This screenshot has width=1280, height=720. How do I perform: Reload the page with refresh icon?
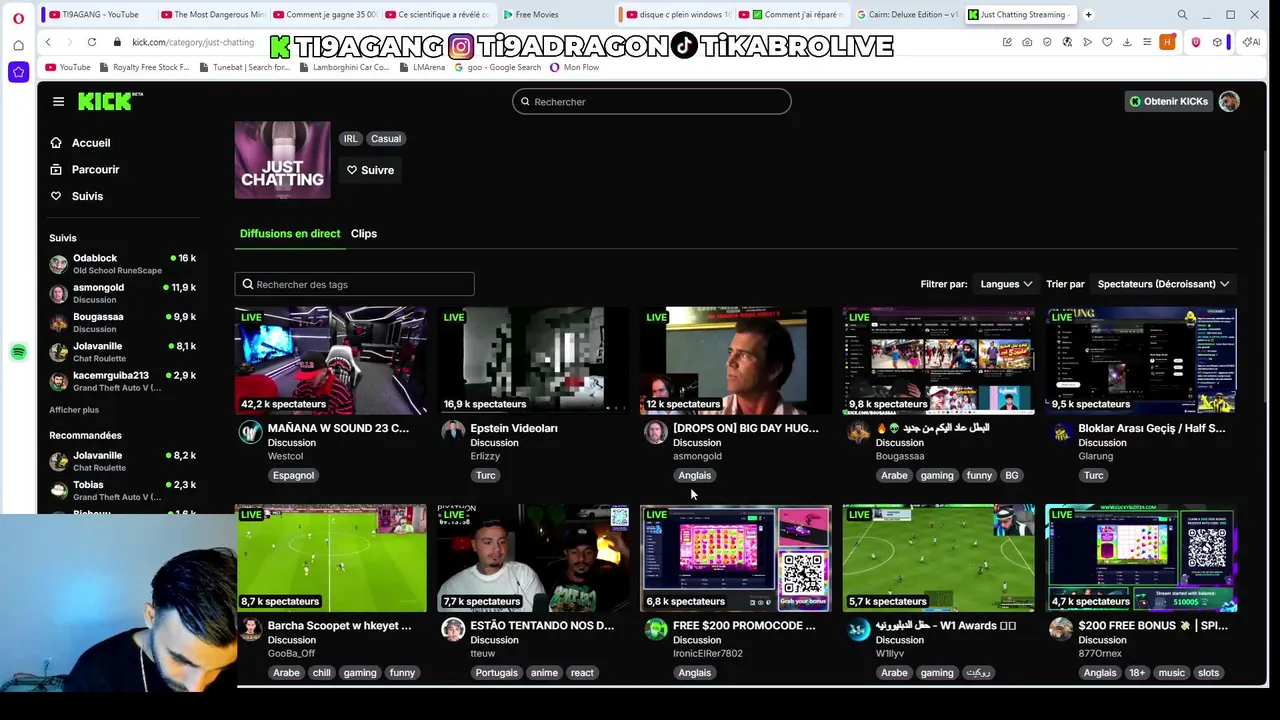click(x=92, y=42)
